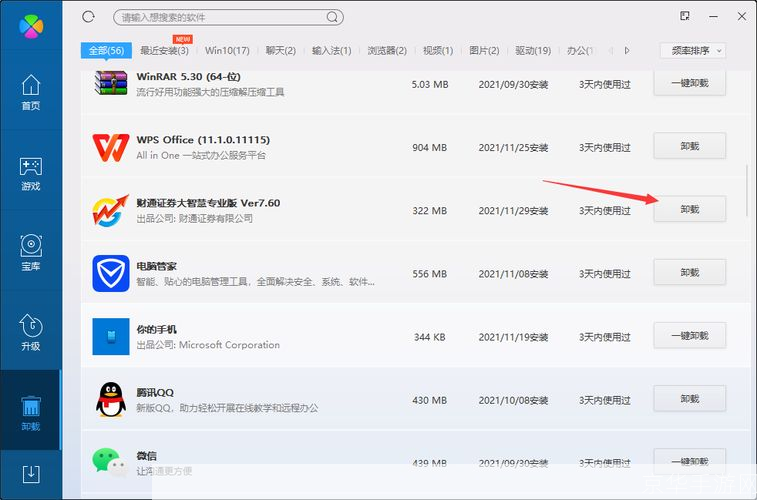
Task: Open the download icon at sidebar bottom
Action: coord(30,473)
